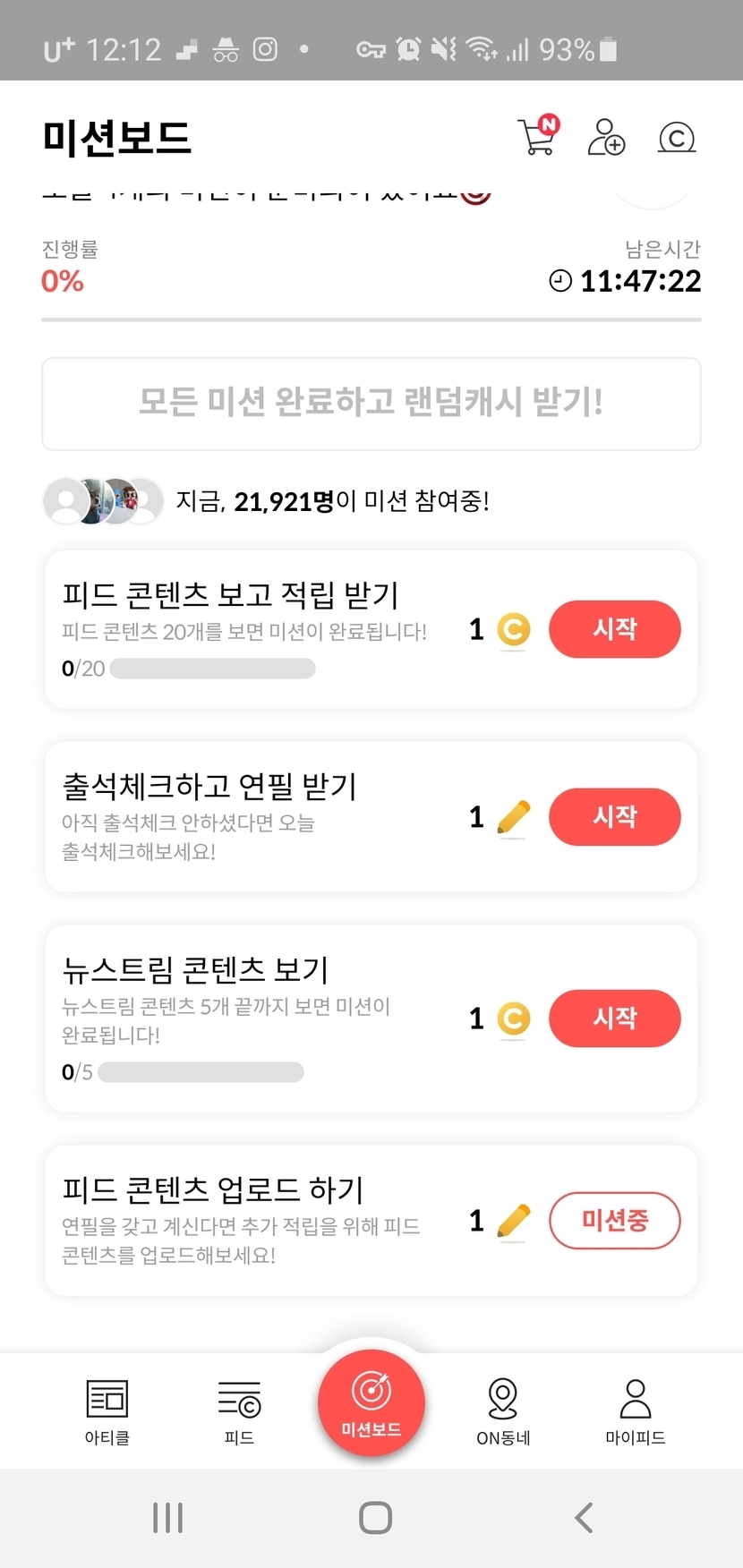Switch to the 피드 tab
This screenshot has height=1568, width=743.
click(x=239, y=1410)
